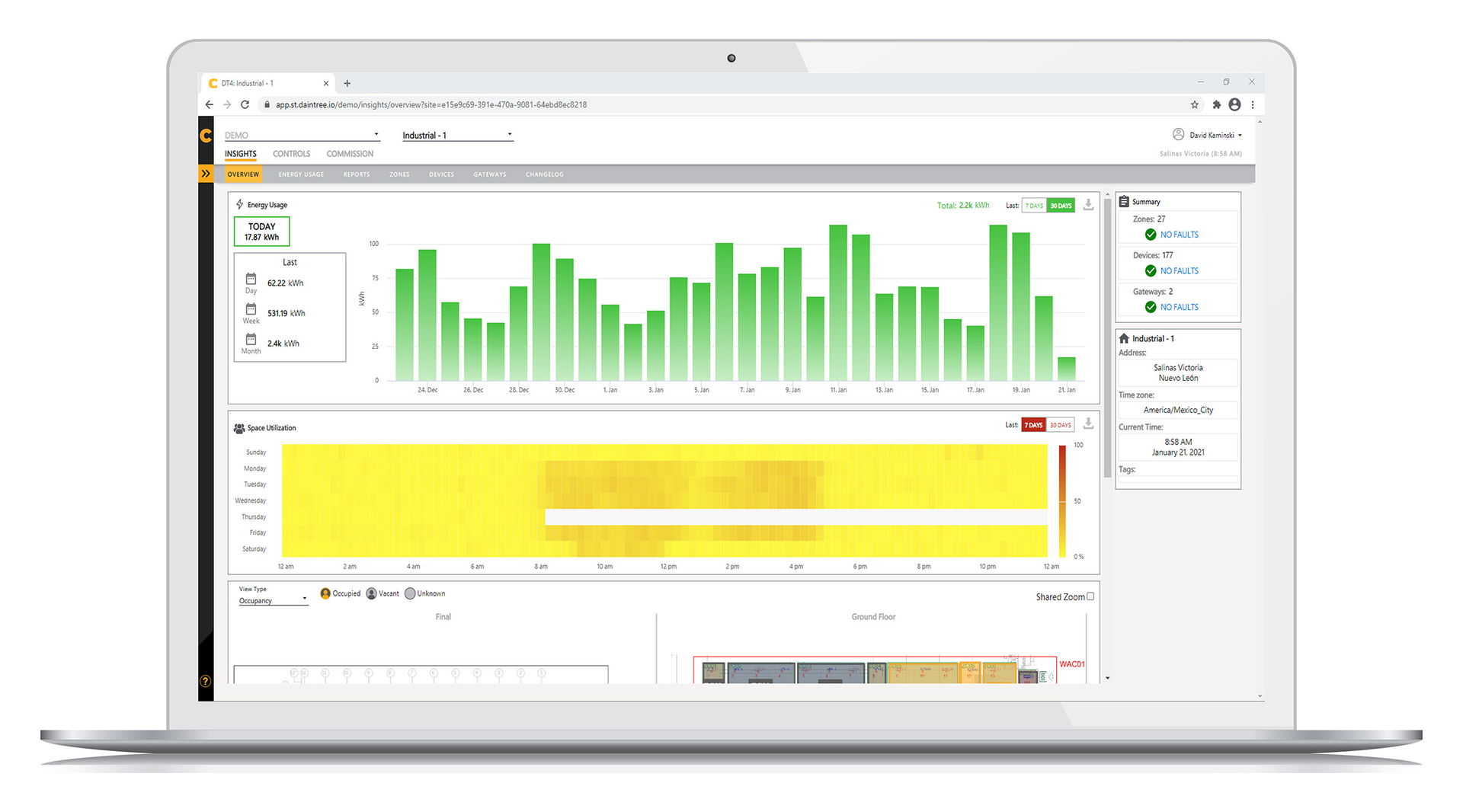The height and width of the screenshot is (812, 1463).
Task: Open the Industrial - 1 site dropdown
Action: tap(509, 135)
